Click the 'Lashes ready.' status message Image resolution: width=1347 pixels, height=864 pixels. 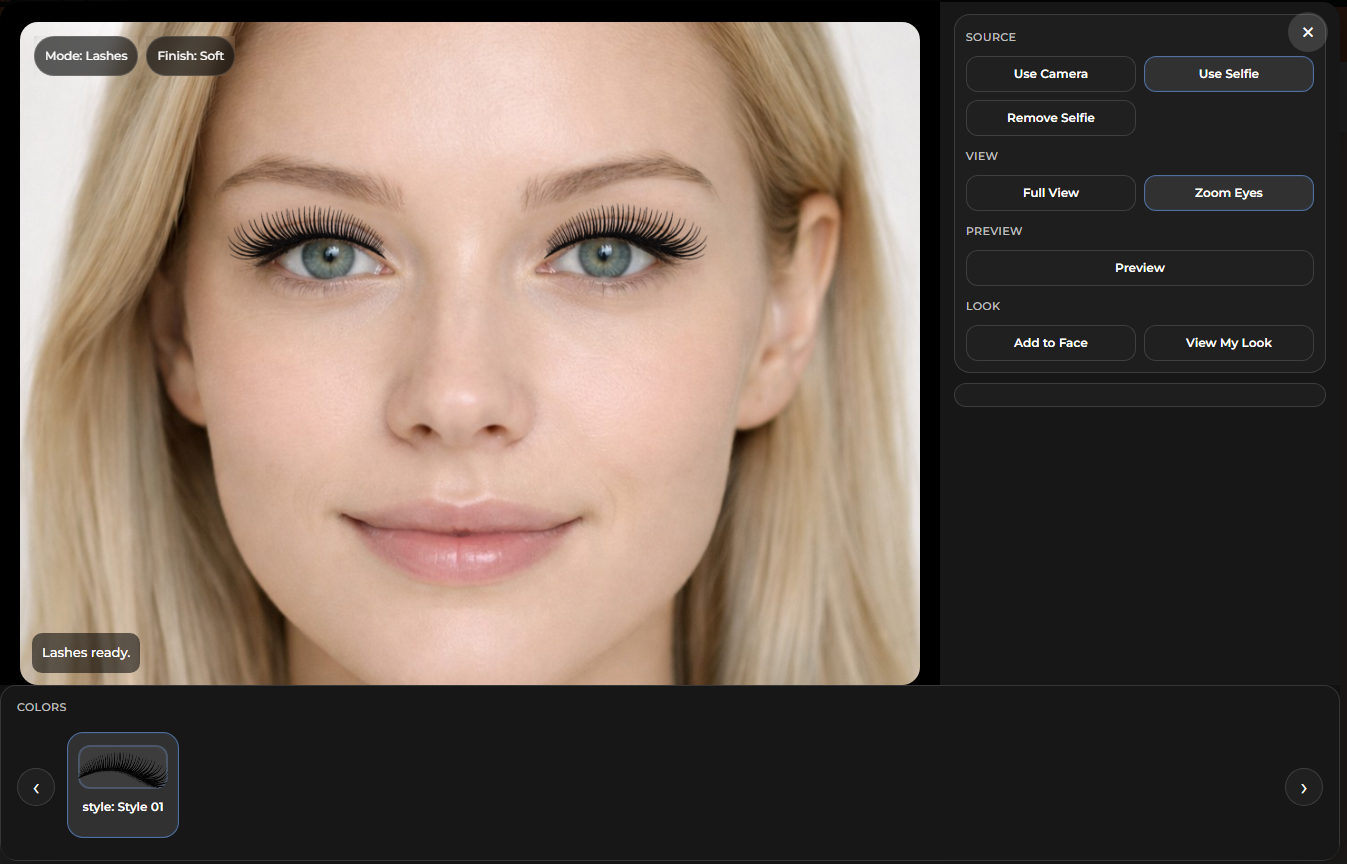tap(86, 653)
